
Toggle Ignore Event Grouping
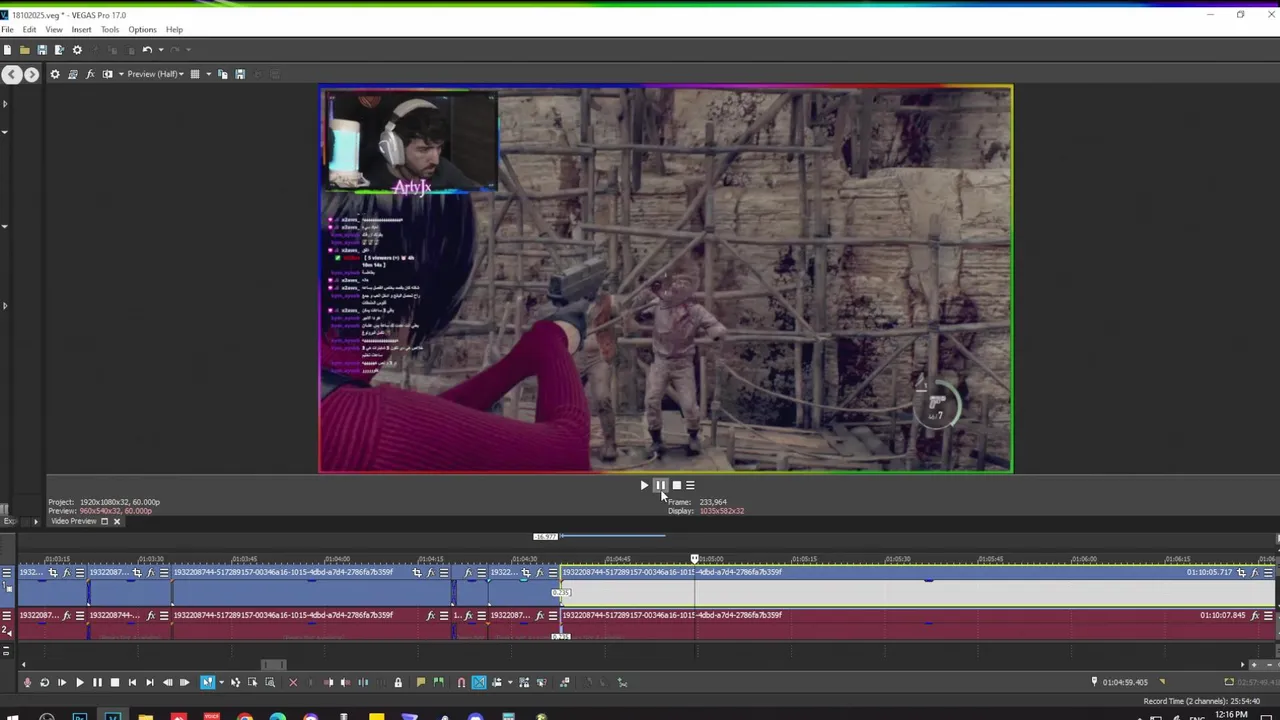coord(541,682)
